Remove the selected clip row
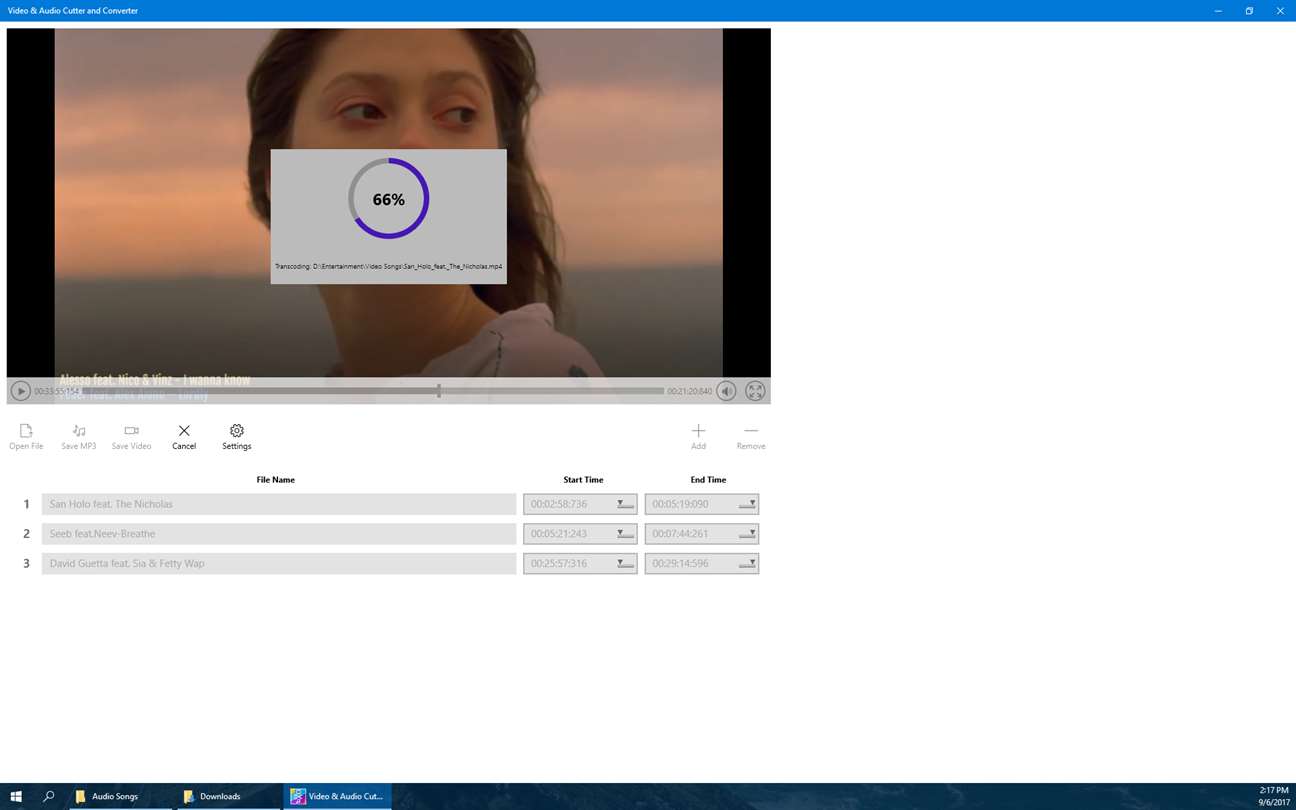Viewport: 1296px width, 810px height. (x=750, y=436)
